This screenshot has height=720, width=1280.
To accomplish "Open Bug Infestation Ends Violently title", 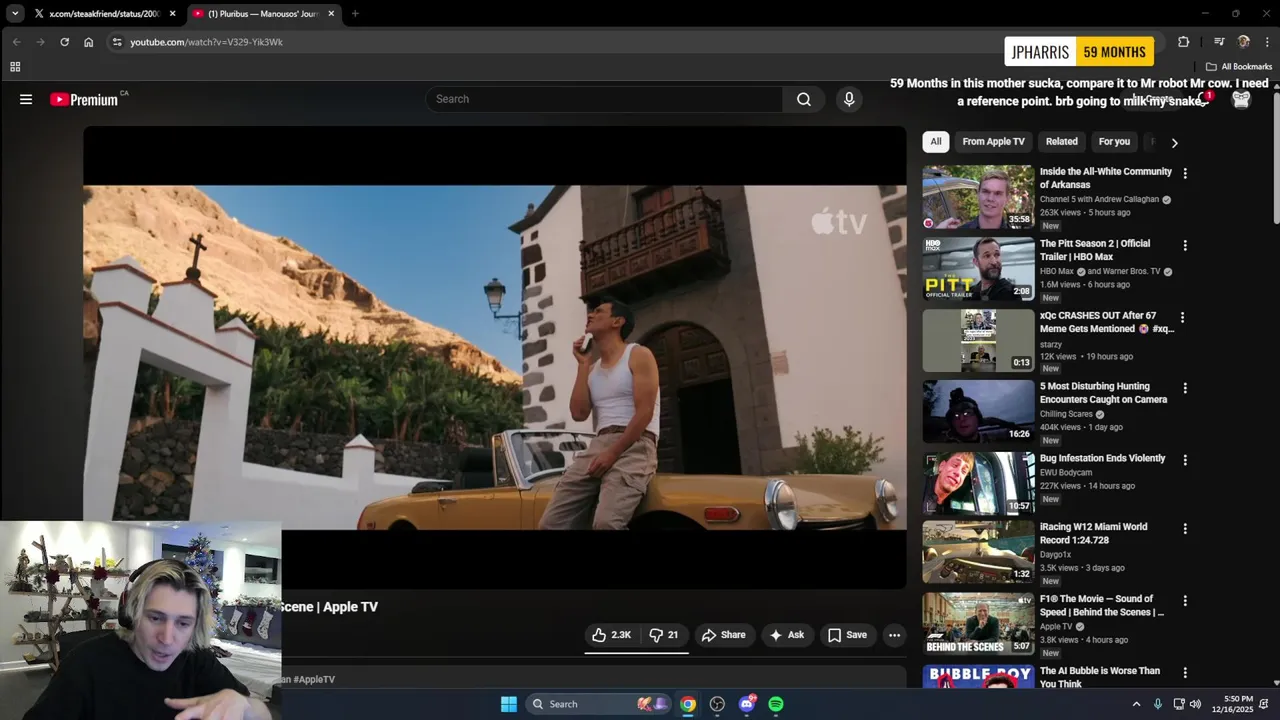I will click(1102, 458).
